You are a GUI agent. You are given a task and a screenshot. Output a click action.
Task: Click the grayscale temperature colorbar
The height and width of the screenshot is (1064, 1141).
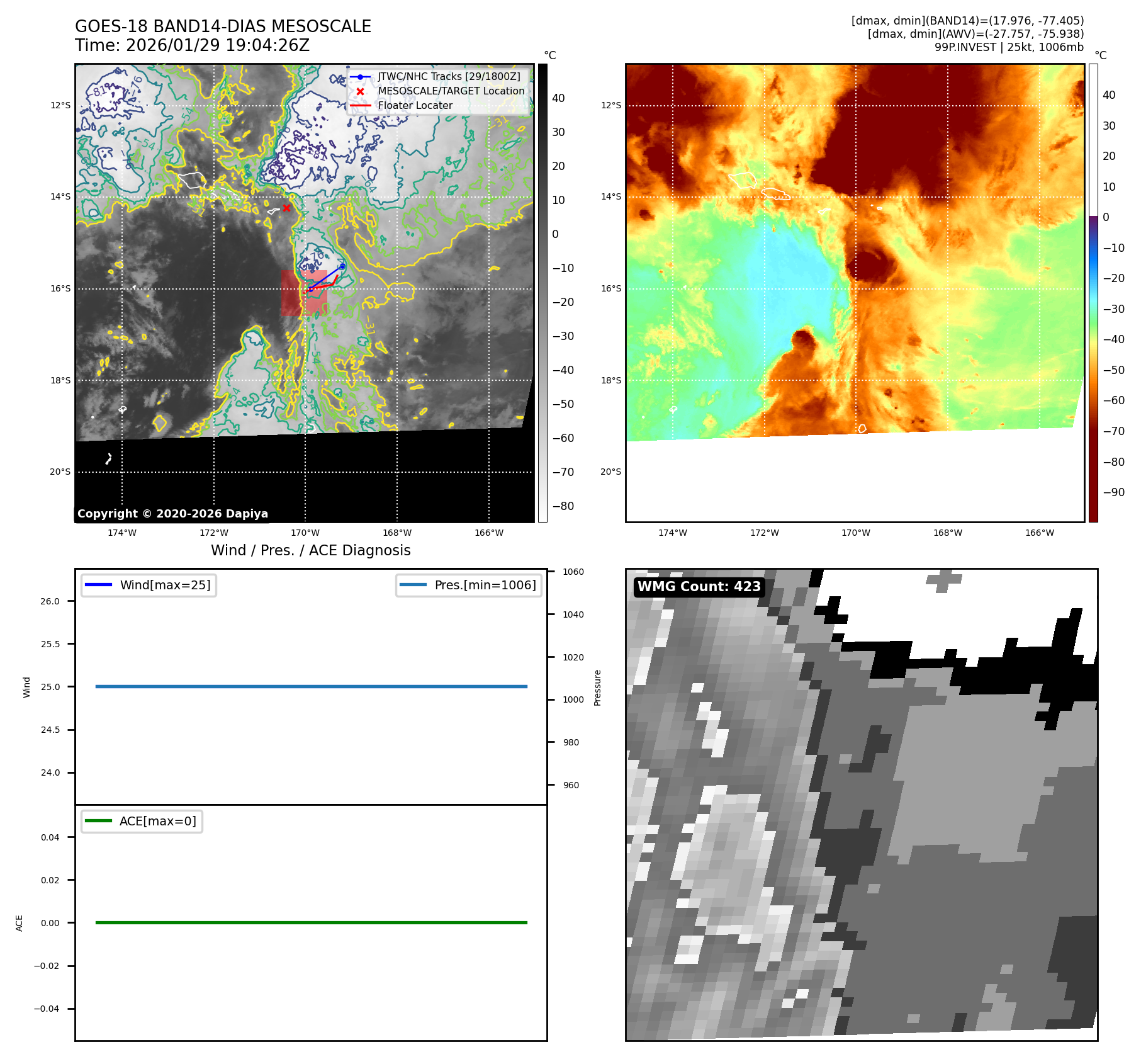pos(542,293)
